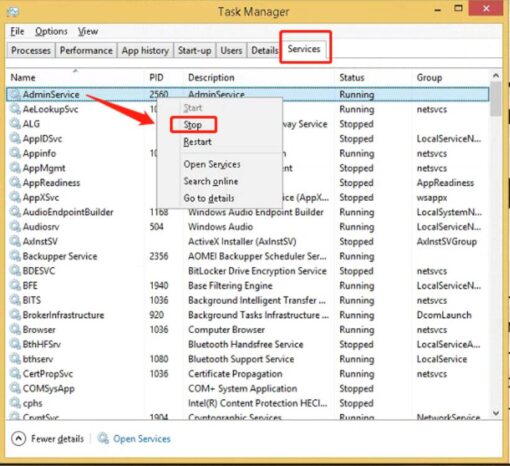Sort services by Name column header
The image size is (510, 466).
(x=23, y=78)
